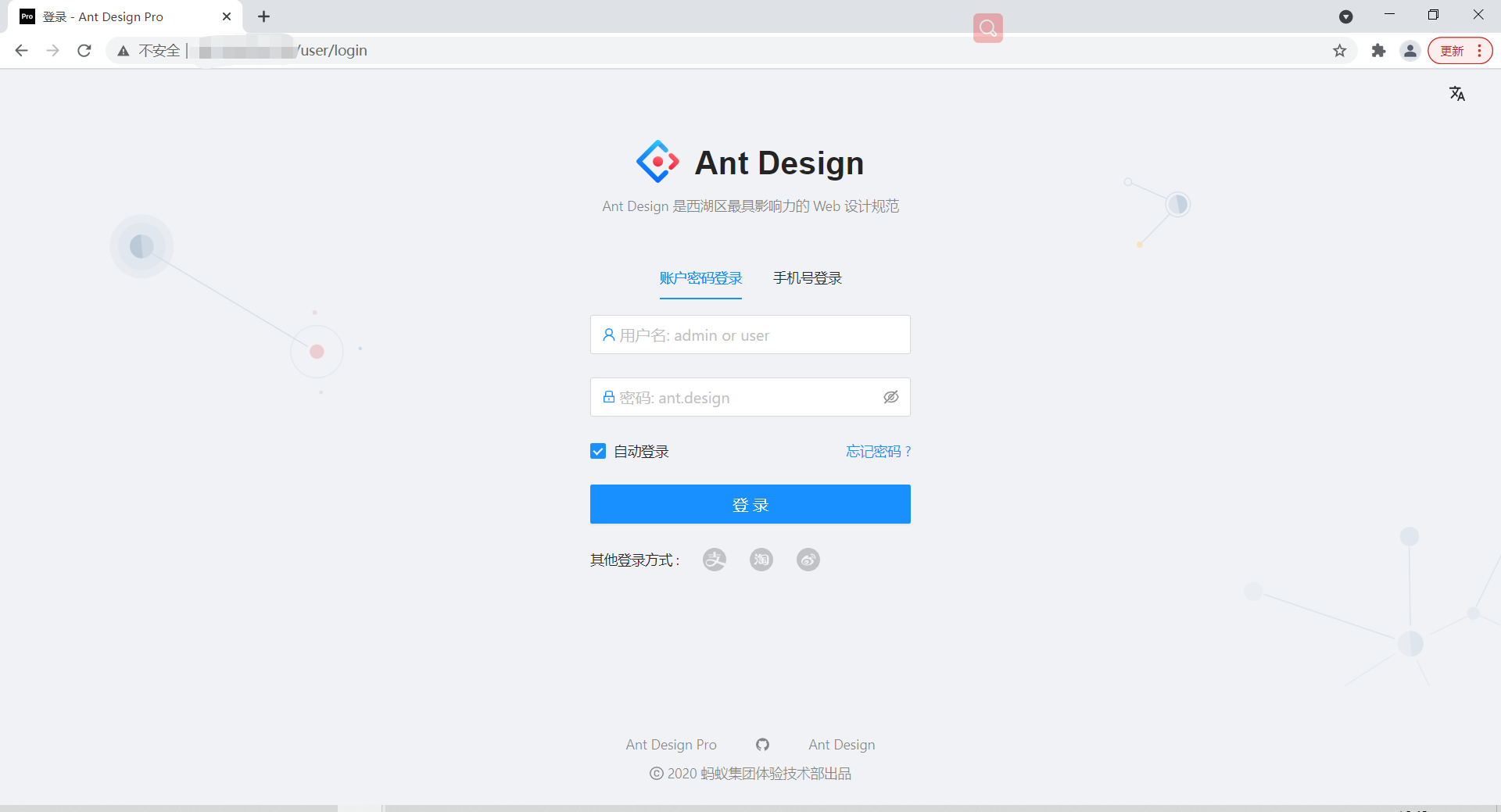This screenshot has width=1501, height=812.
Task: Restore down the browser window
Action: point(1433,15)
